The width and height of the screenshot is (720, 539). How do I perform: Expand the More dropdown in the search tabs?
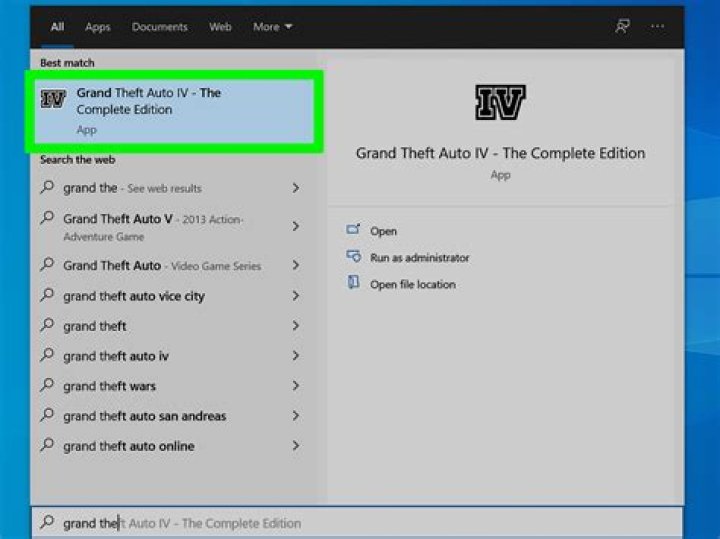click(272, 27)
